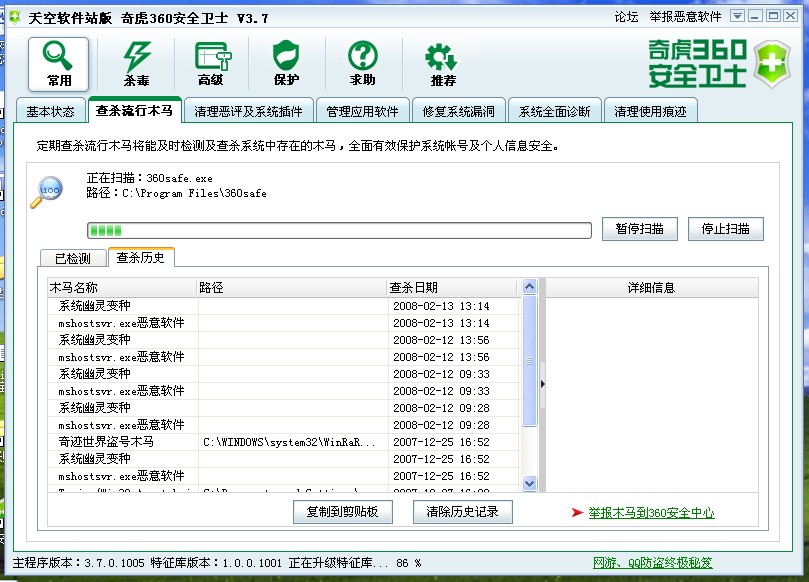The image size is (809, 582).
Task: Click the 清除历史记录 button
Action: coord(462,512)
